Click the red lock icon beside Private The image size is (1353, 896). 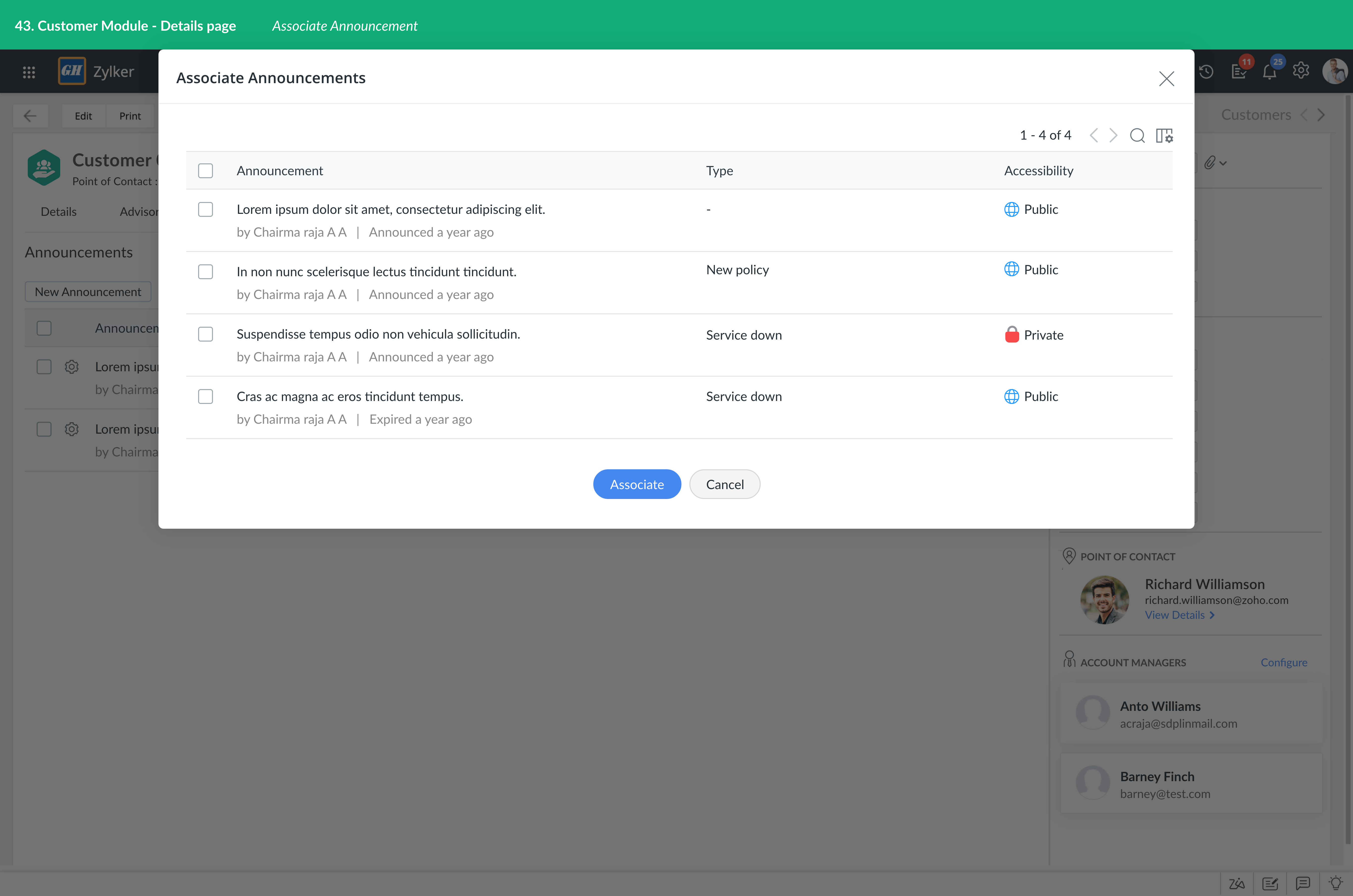1012,334
